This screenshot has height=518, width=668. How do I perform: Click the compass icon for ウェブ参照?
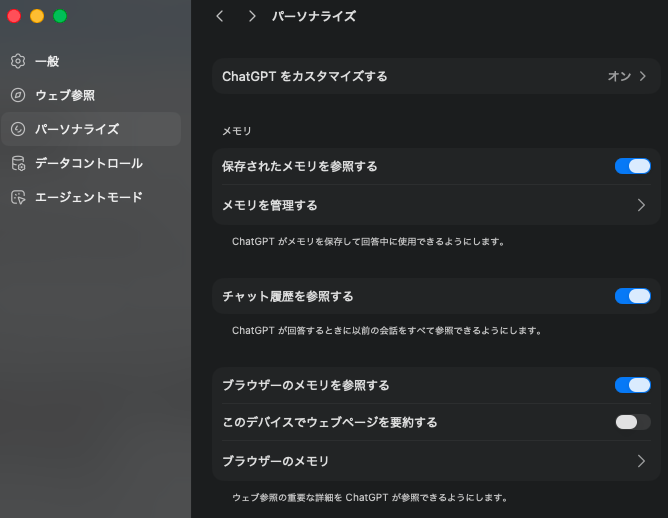pyautogui.click(x=17, y=95)
